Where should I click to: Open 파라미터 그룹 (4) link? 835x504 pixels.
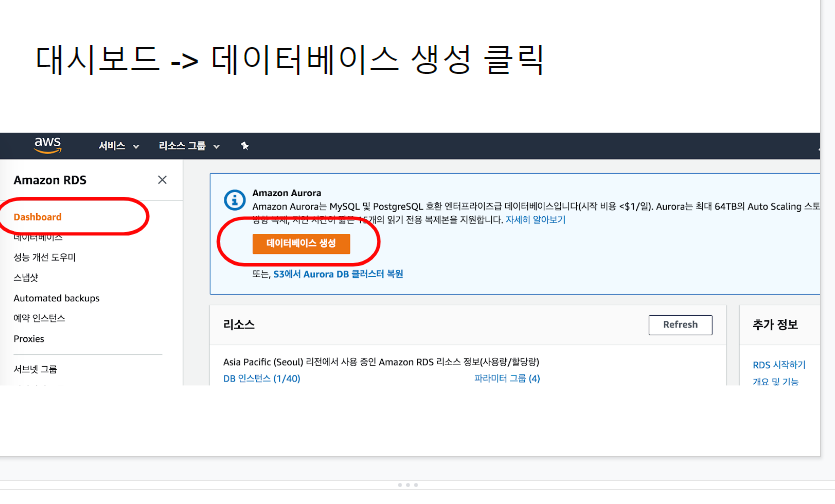point(507,378)
